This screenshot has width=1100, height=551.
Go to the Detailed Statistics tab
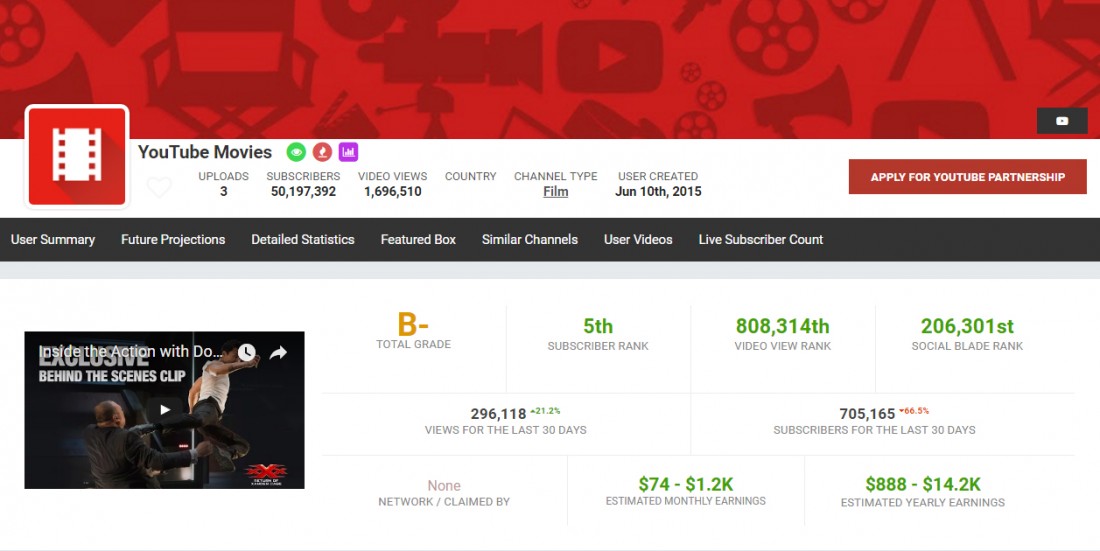(x=303, y=240)
